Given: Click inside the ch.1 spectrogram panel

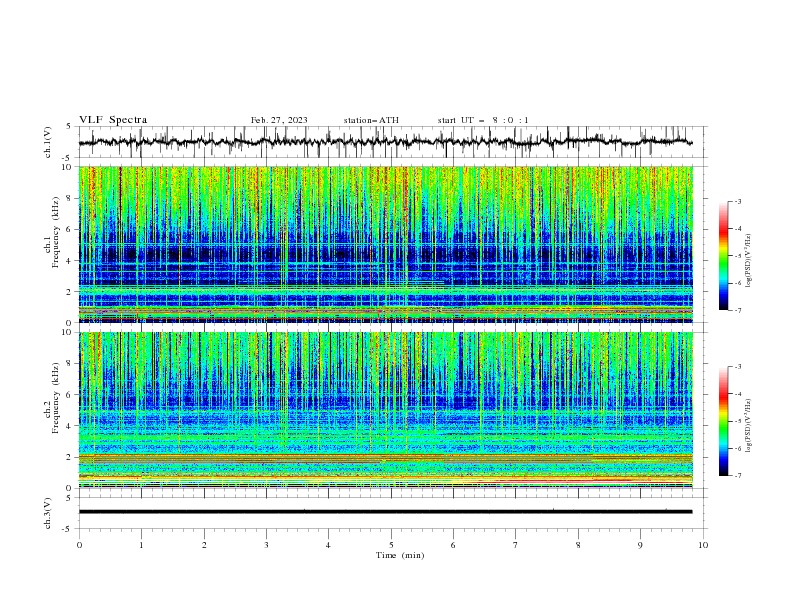Looking at the screenshot, I should 385,244.
